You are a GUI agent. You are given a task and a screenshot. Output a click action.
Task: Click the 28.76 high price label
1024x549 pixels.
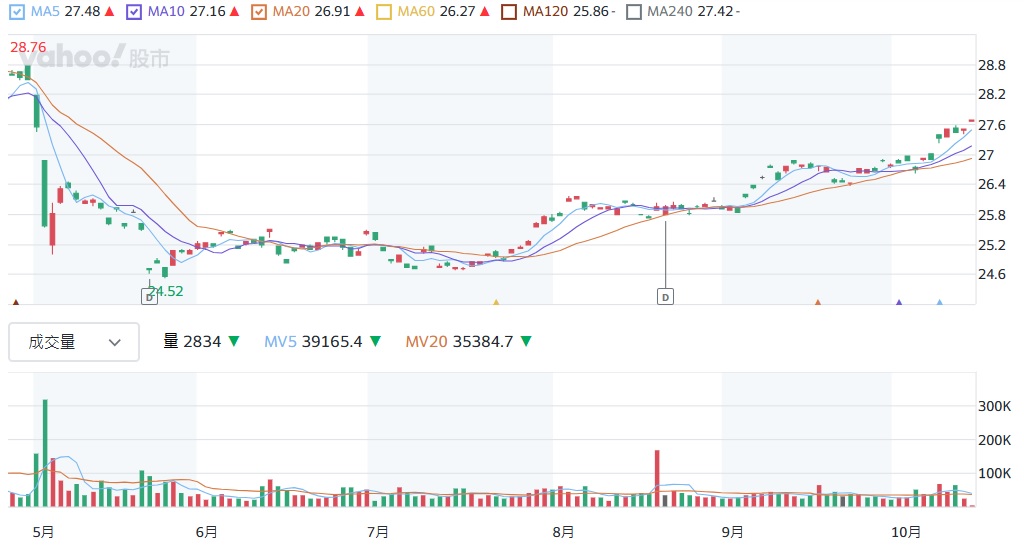(29, 47)
